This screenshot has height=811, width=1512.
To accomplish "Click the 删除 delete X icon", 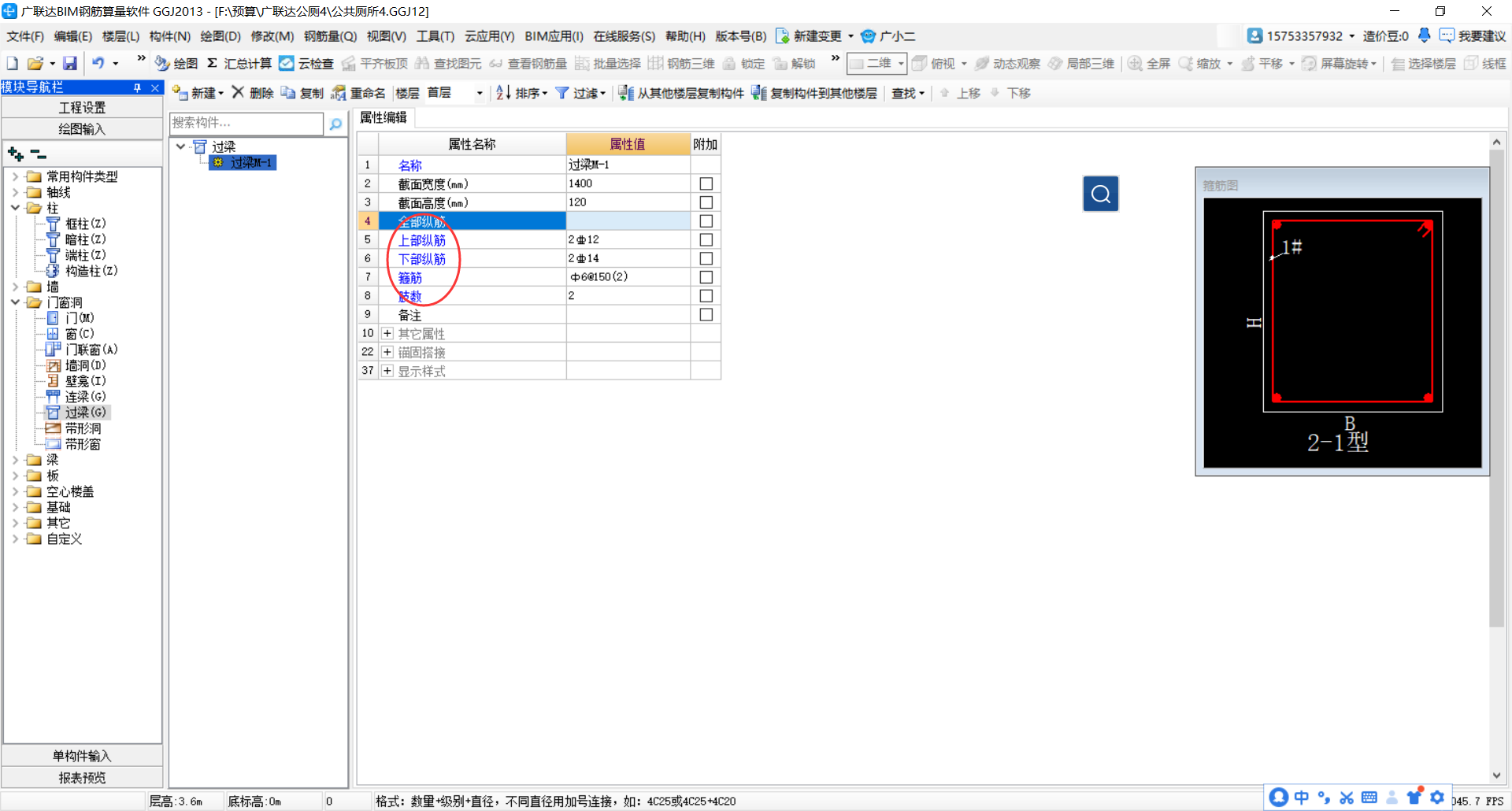I will coord(238,93).
